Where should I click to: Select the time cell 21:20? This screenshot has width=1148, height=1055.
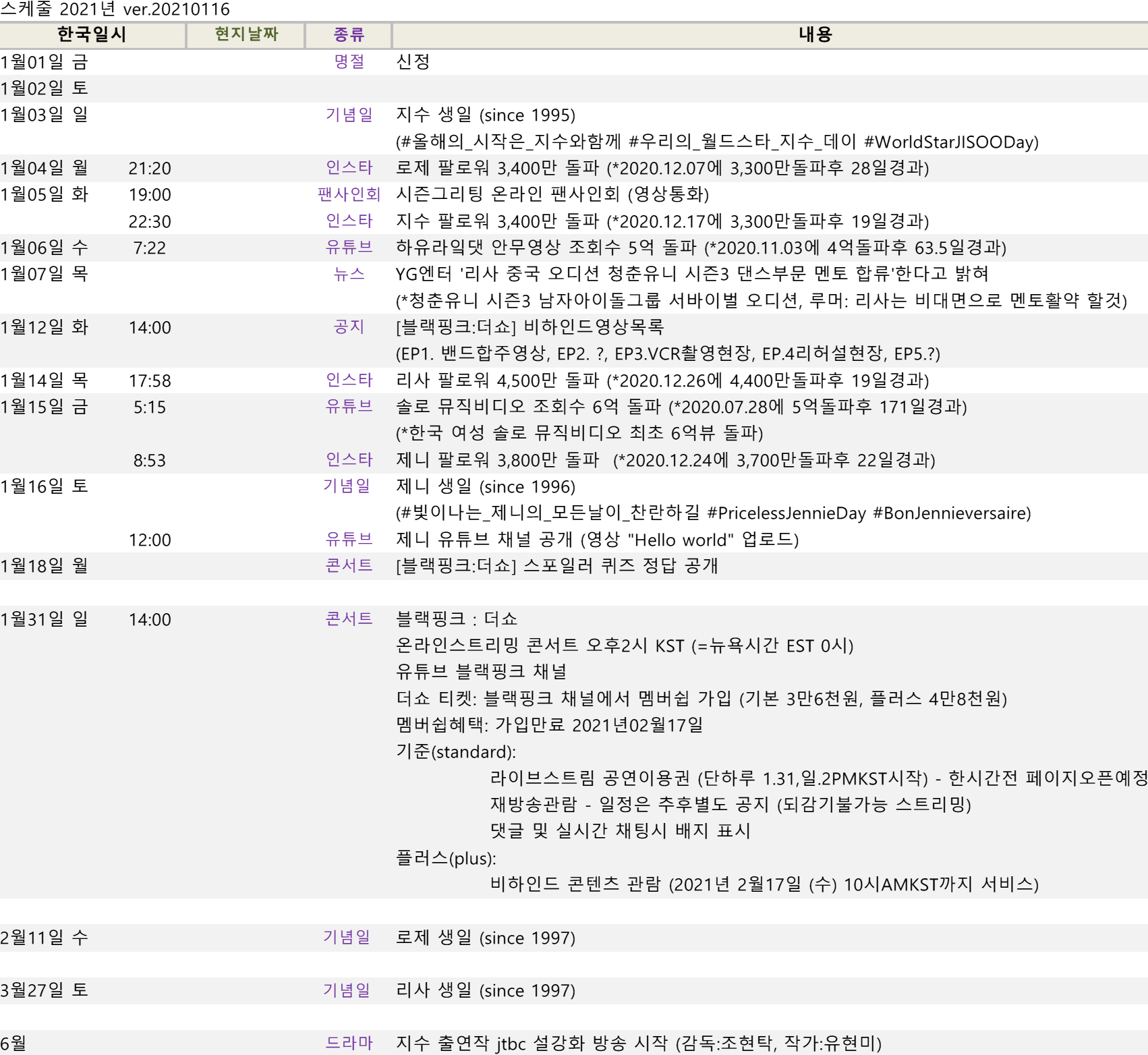click(x=150, y=168)
